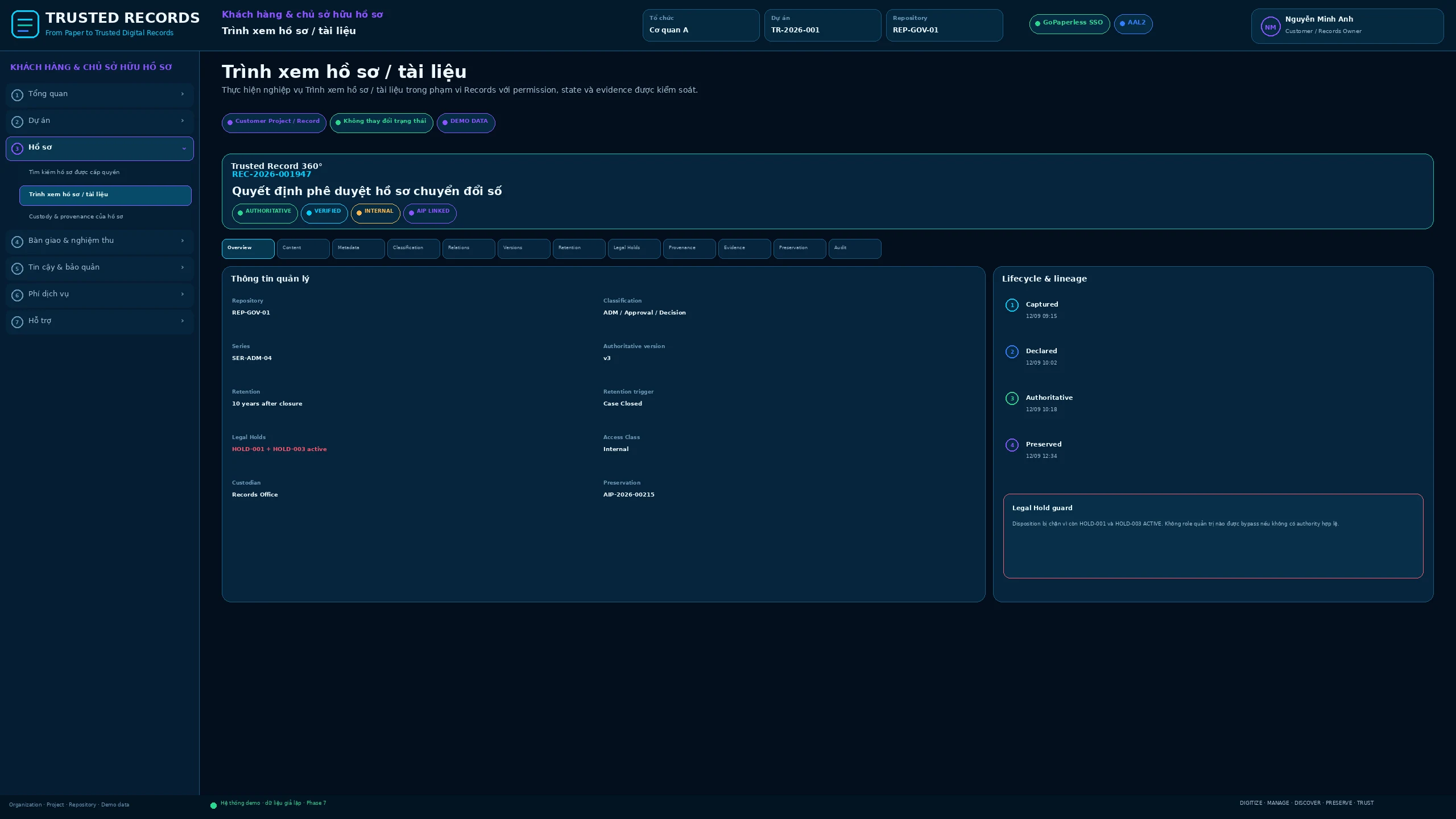The image size is (1456, 819).
Task: Expand the Phí dịch vụ chevron
Action: 183,294
